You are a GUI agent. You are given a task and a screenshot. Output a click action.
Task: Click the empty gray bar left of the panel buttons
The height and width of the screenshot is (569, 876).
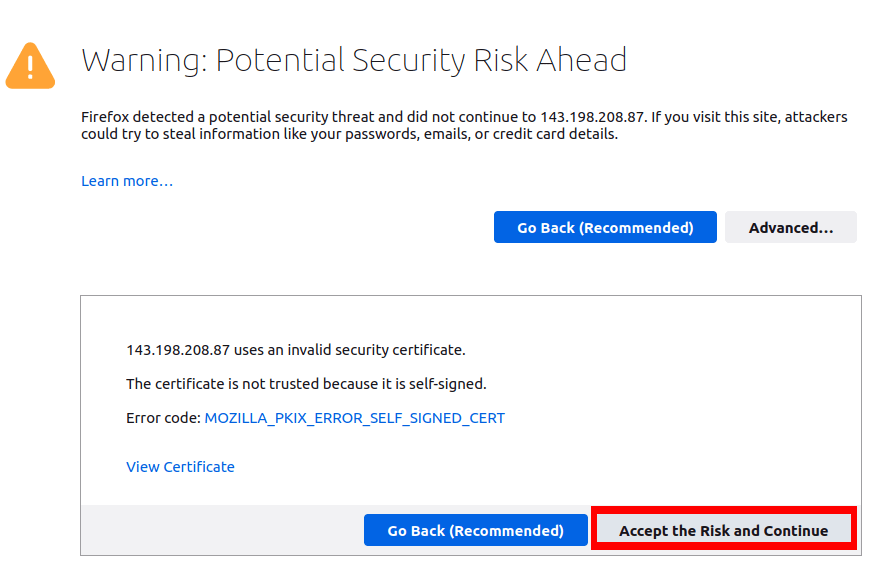tap(220, 530)
